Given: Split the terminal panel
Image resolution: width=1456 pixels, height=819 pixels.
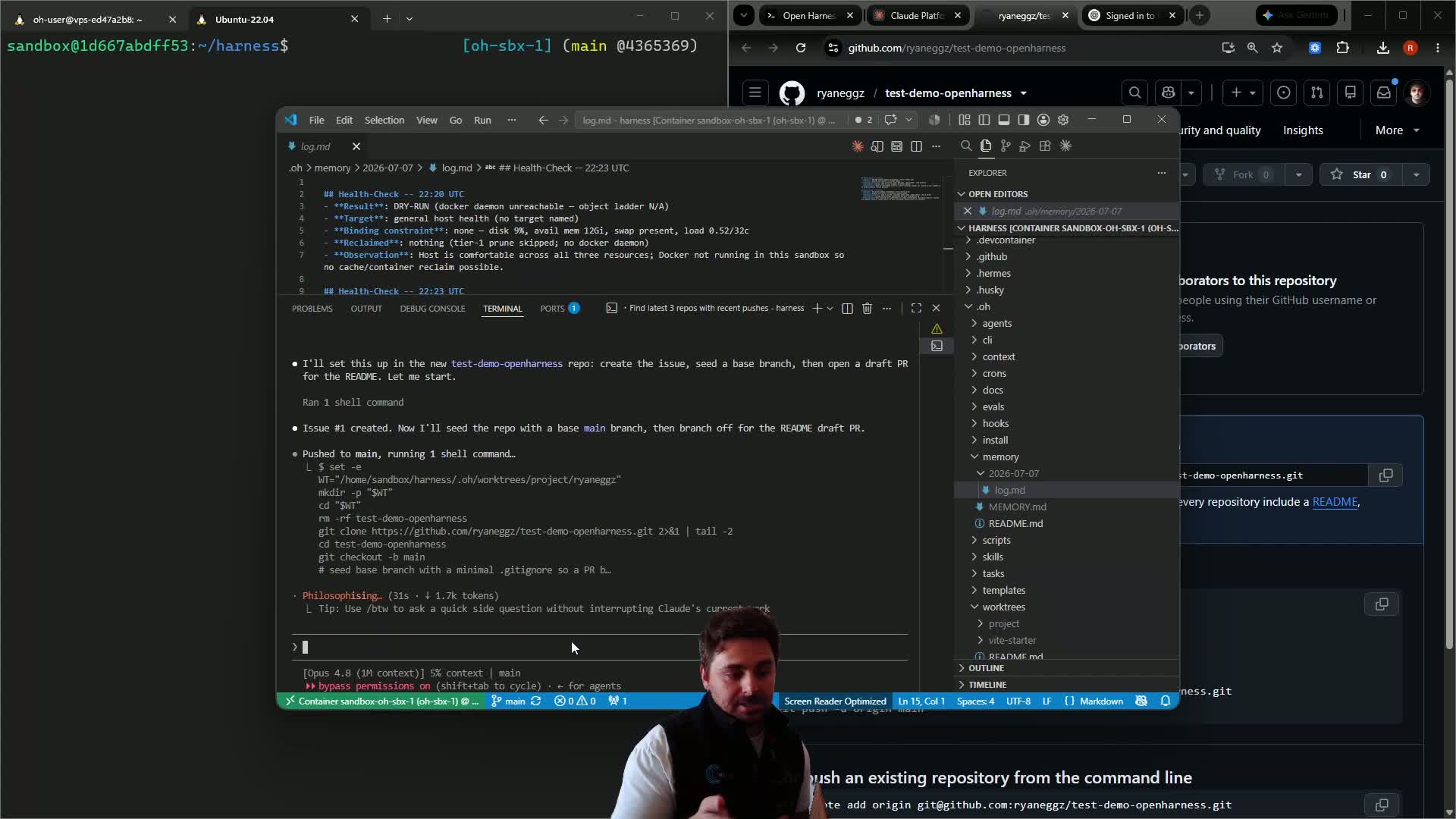Looking at the screenshot, I should point(847,308).
